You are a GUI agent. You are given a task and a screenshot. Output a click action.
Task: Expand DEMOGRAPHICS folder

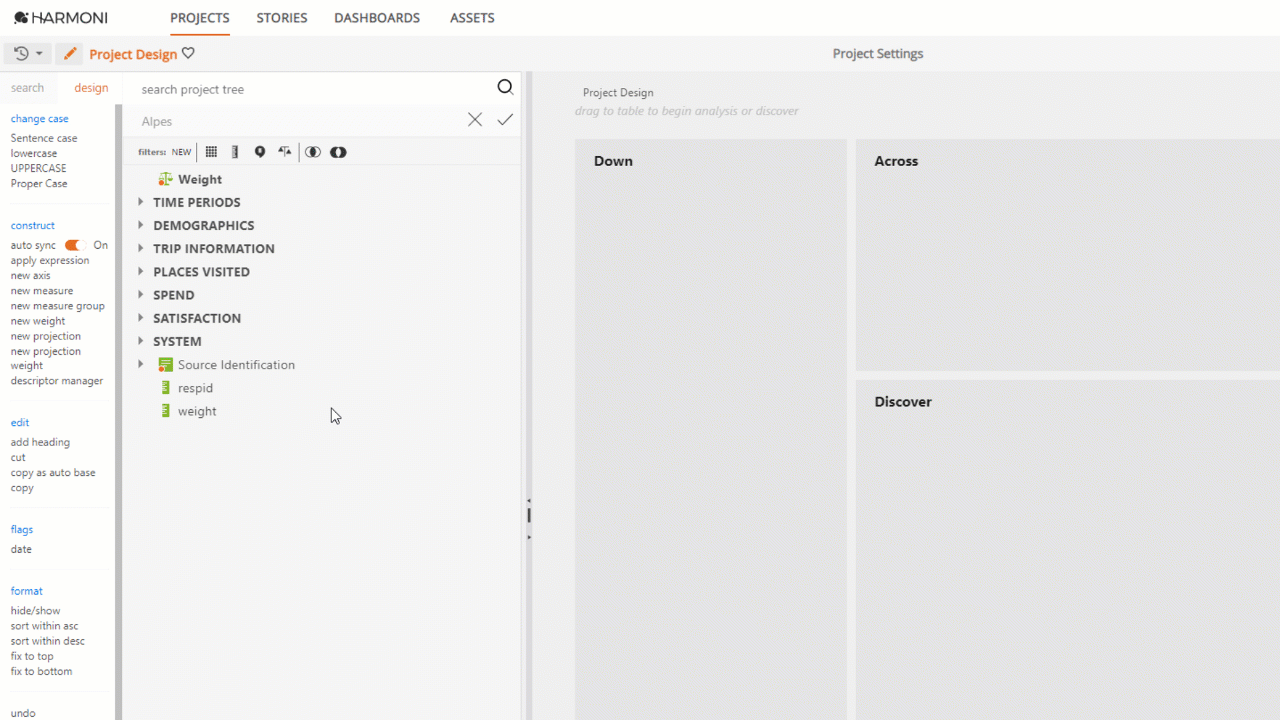[x=141, y=225]
